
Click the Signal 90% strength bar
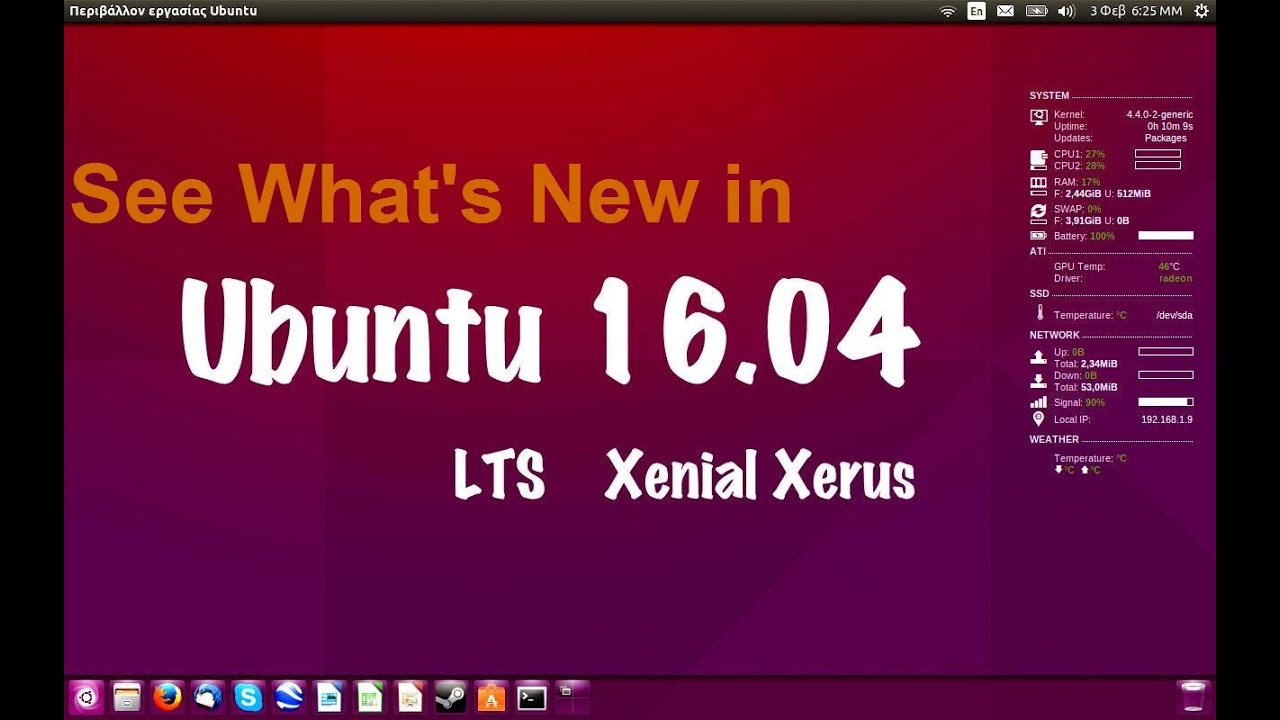pyautogui.click(x=1166, y=402)
